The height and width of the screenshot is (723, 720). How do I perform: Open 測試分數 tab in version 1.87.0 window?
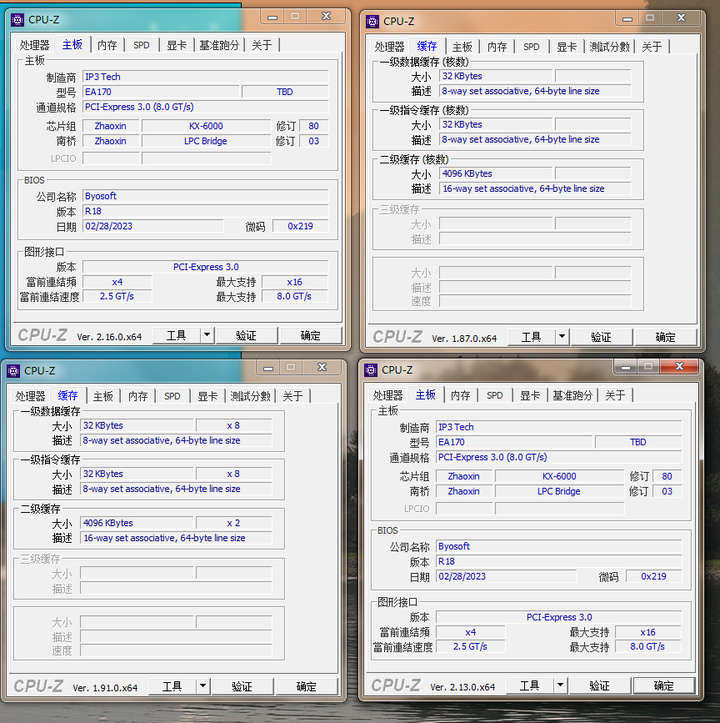pyautogui.click(x=609, y=47)
